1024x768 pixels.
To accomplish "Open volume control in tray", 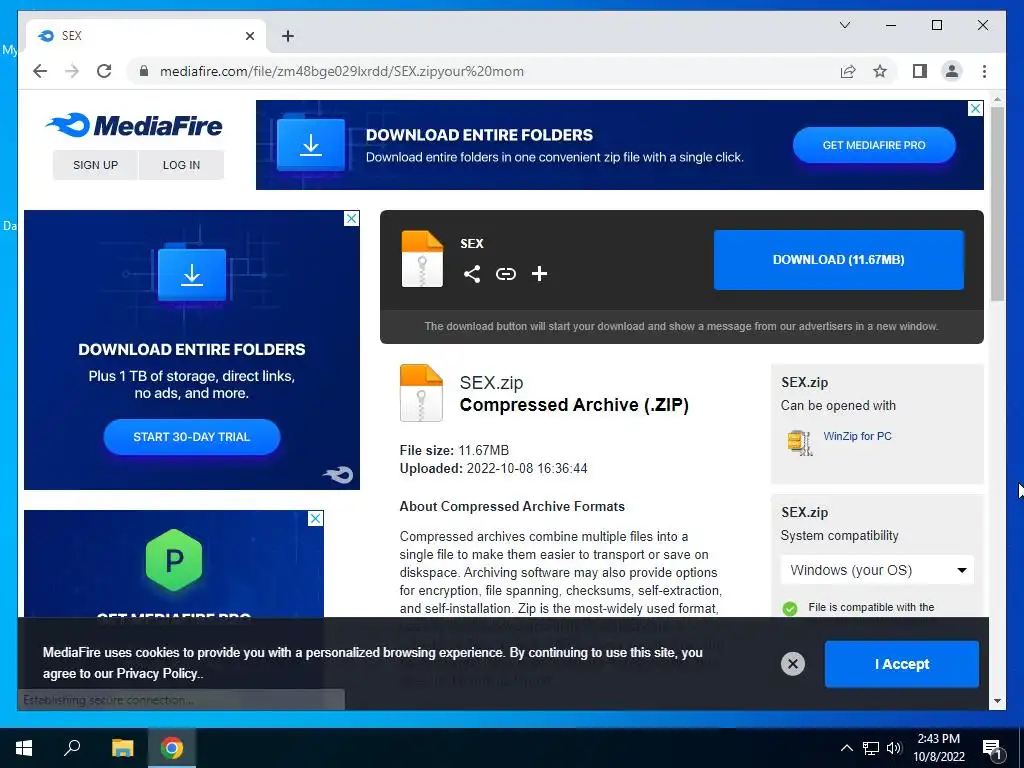I will point(894,748).
